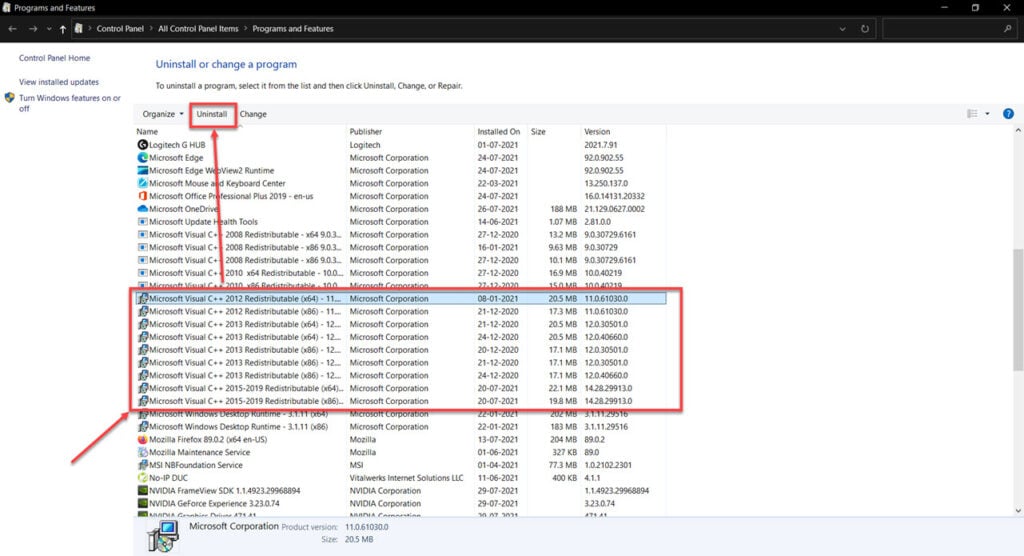This screenshot has width=1024, height=556.
Task: Click Vitalwerks Internet Solutions LLC publisher cell
Action: (x=406, y=478)
